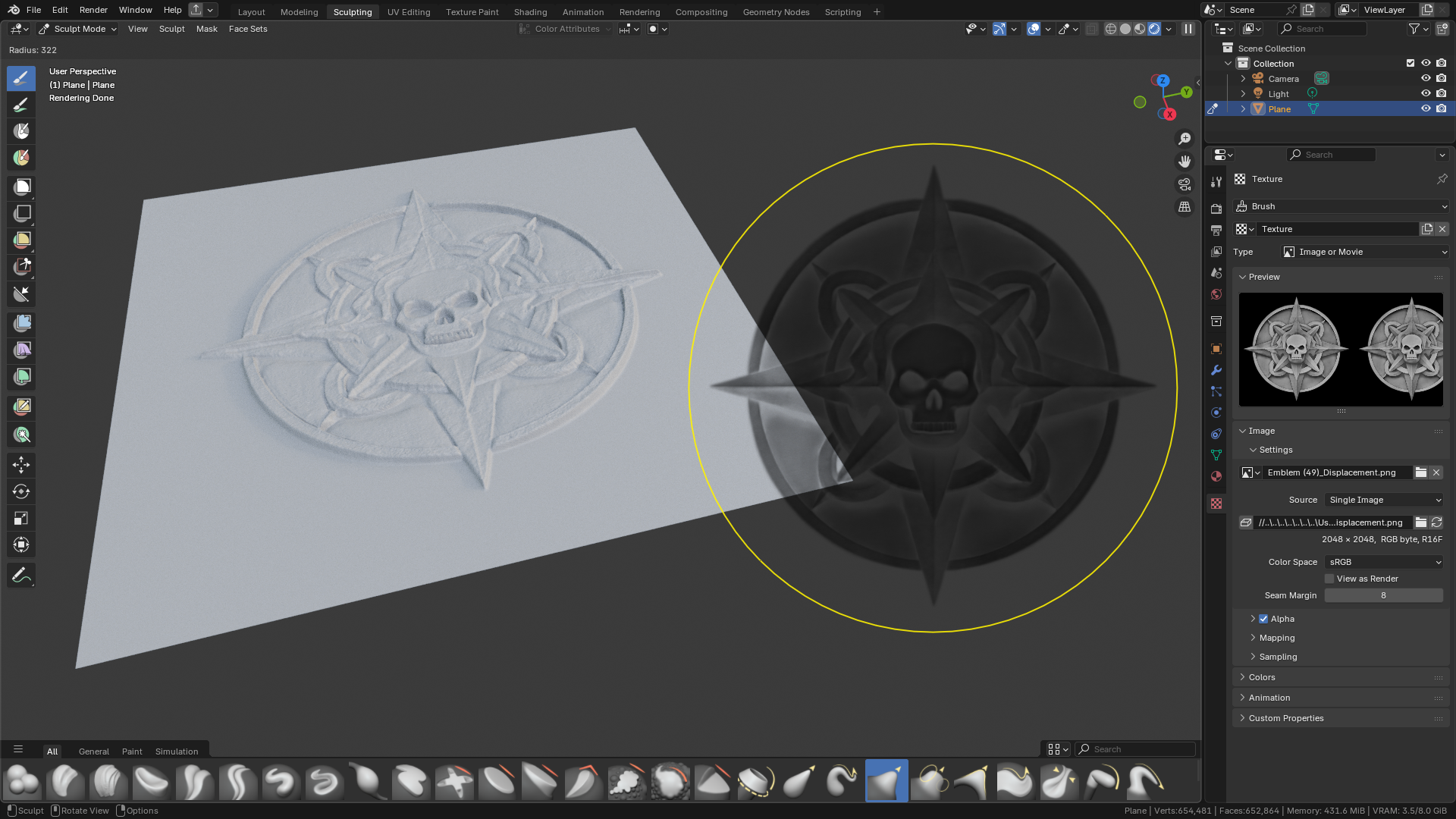Open the Source Single Image dropdown
This screenshot has height=819, width=1456.
point(1384,500)
